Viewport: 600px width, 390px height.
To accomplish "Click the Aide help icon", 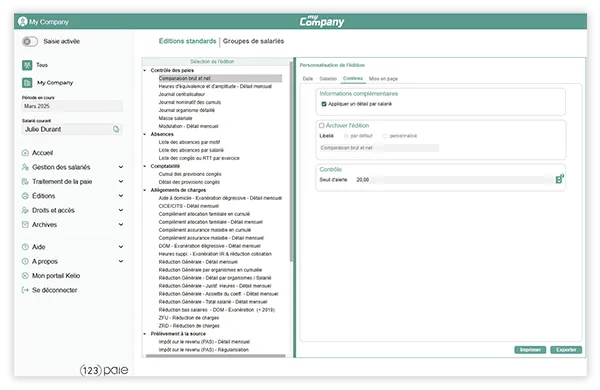I will [25, 247].
